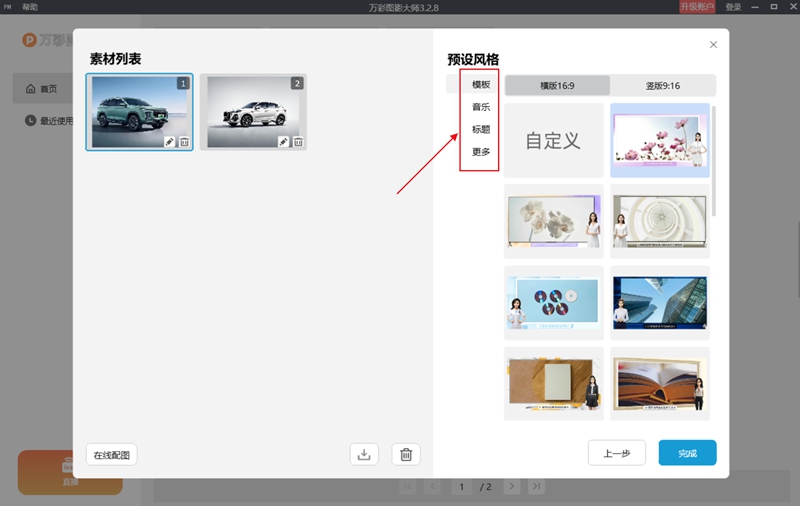800x506 pixels.
Task: Click the trash icon on car image 1
Action: tap(184, 142)
